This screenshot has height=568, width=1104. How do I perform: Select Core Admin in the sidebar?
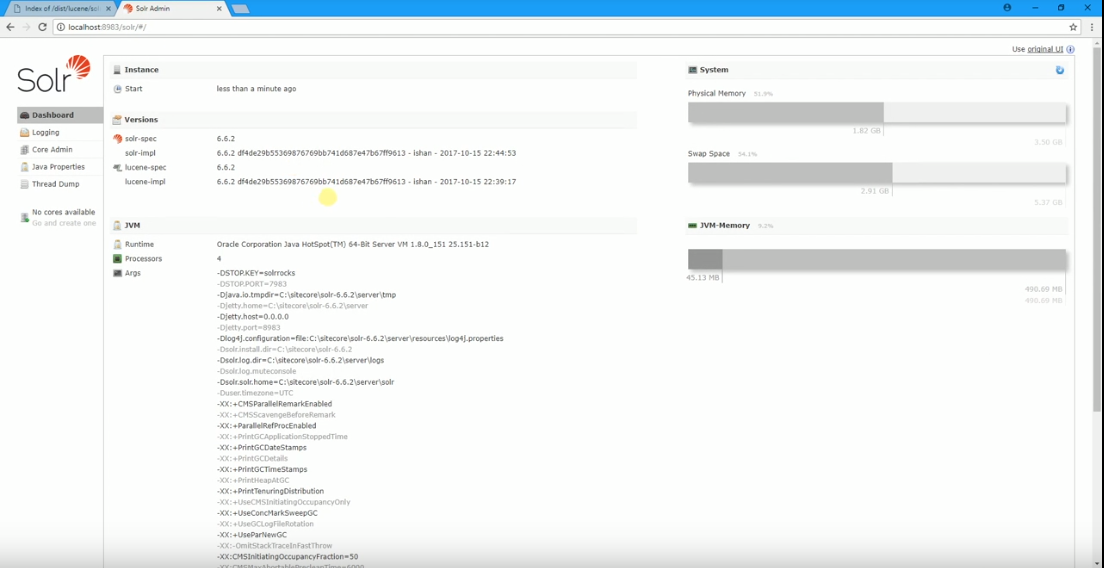pyautogui.click(x=52, y=149)
